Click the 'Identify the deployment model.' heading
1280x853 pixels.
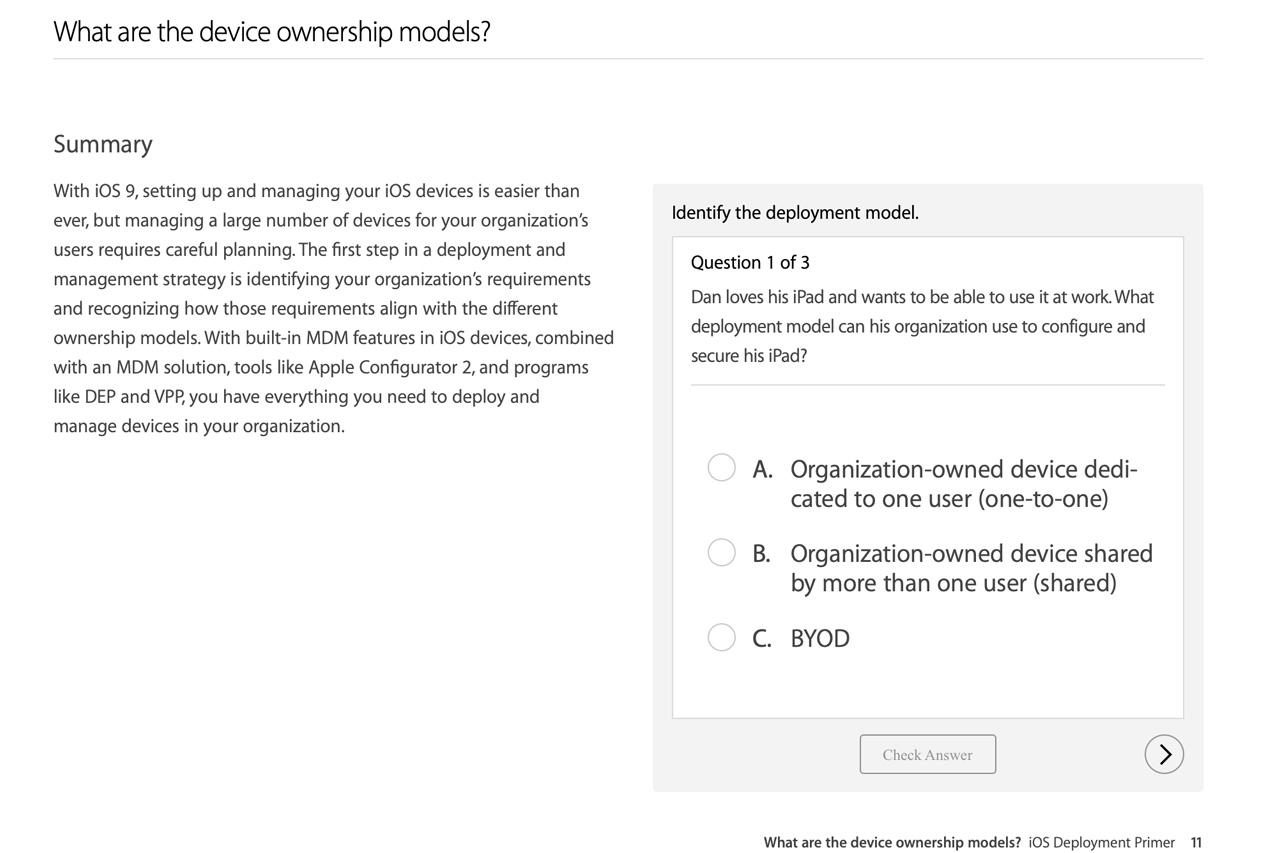tap(795, 213)
